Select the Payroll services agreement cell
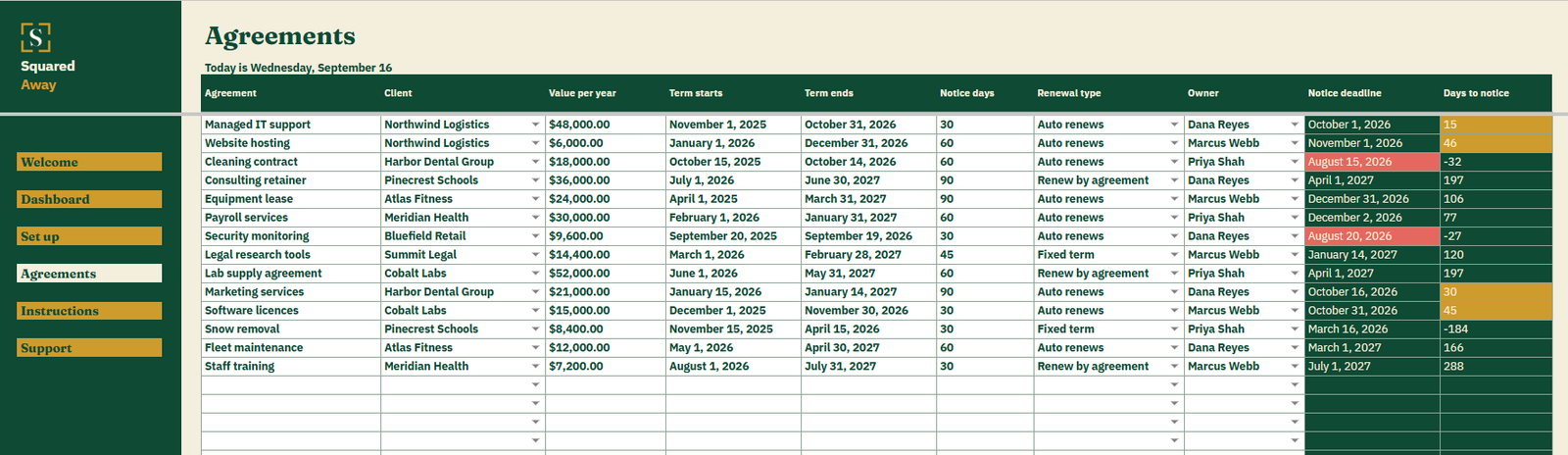The image size is (1568, 455). [291, 218]
